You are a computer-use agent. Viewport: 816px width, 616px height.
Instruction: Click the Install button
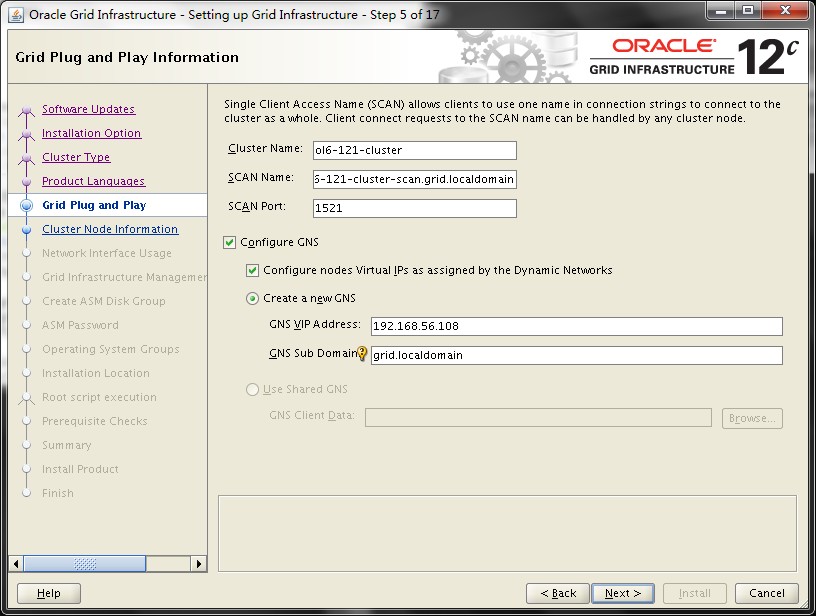[x=694, y=593]
